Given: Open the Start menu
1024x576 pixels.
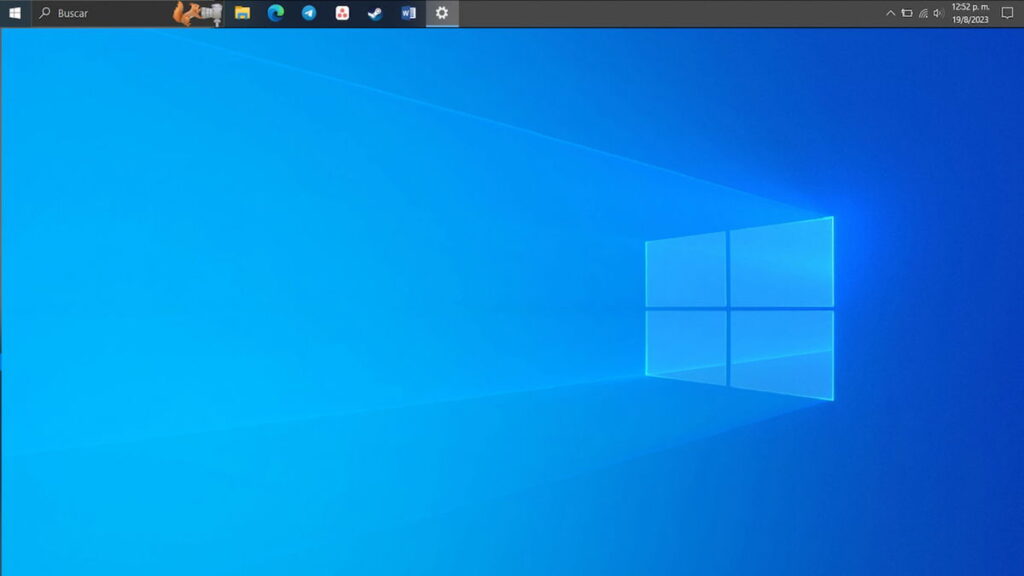Looking at the screenshot, I should [x=14, y=13].
